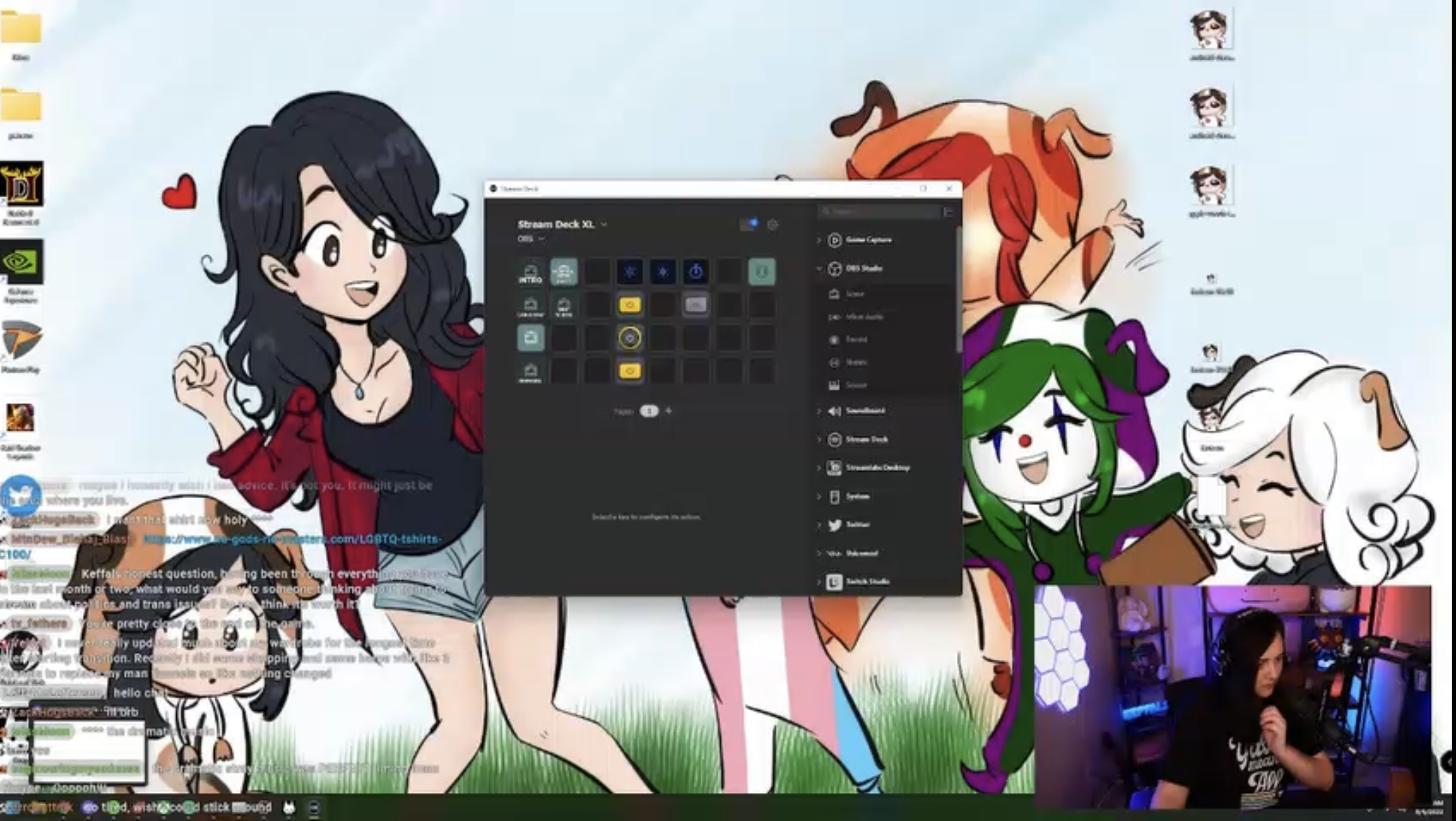1456x821 pixels.
Task: Add a new page with plus icon
Action: click(x=668, y=410)
